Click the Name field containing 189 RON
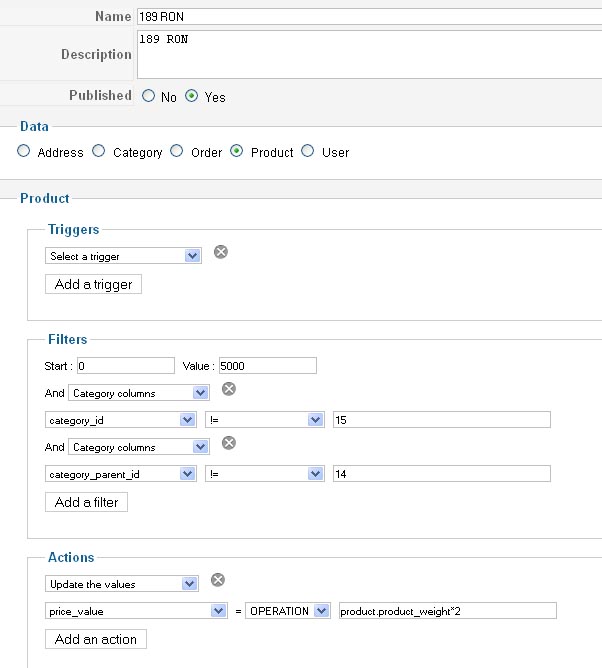This screenshot has width=602, height=668. click(x=368, y=17)
